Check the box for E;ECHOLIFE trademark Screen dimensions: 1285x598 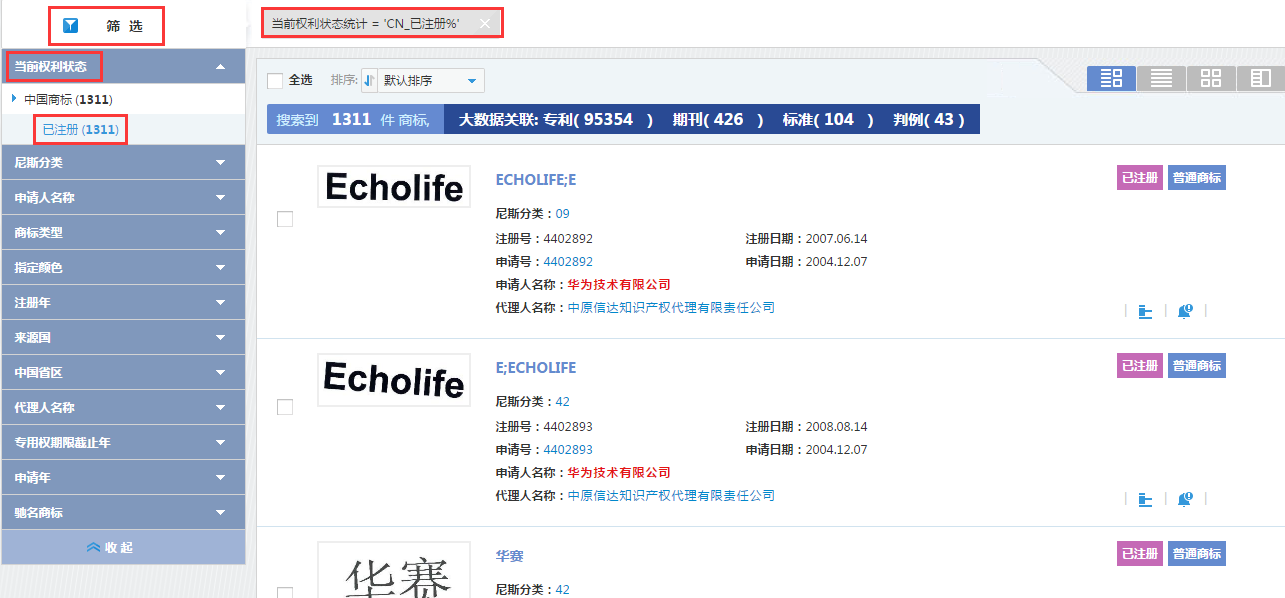[285, 407]
